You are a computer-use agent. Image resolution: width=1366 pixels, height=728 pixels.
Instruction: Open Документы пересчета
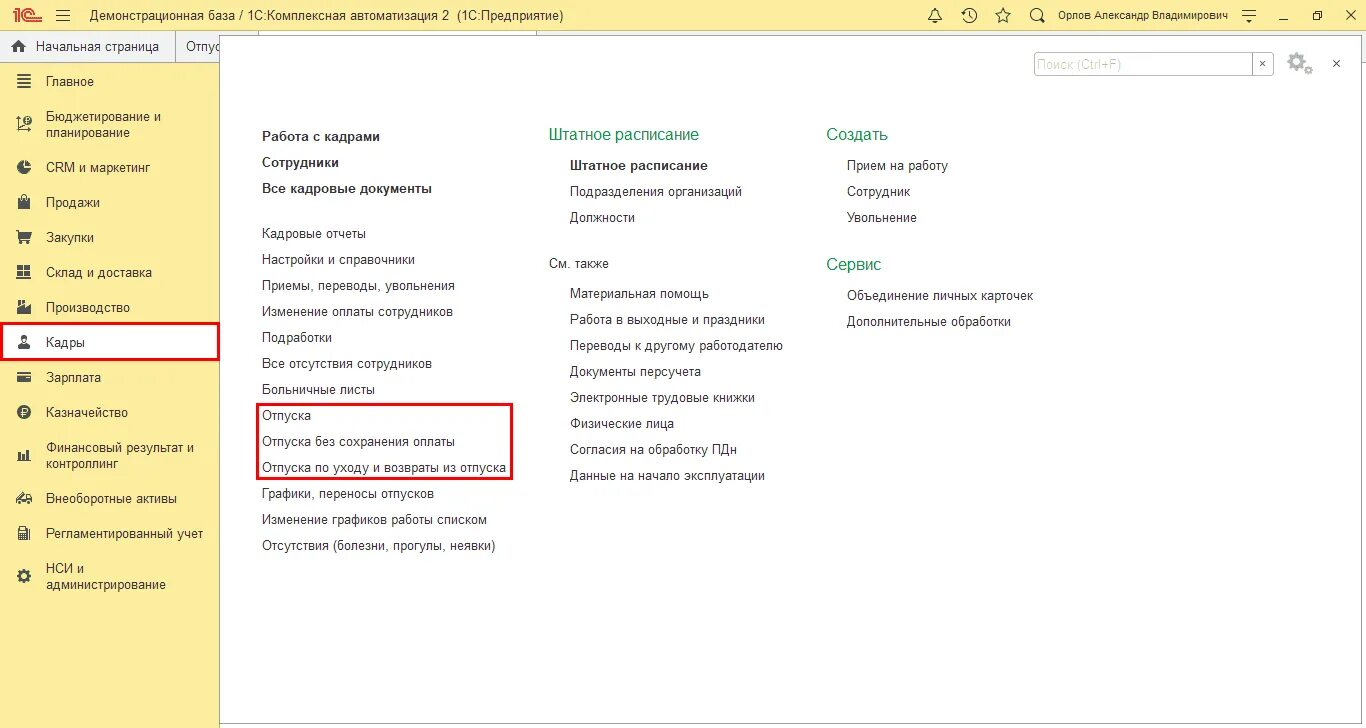point(635,371)
